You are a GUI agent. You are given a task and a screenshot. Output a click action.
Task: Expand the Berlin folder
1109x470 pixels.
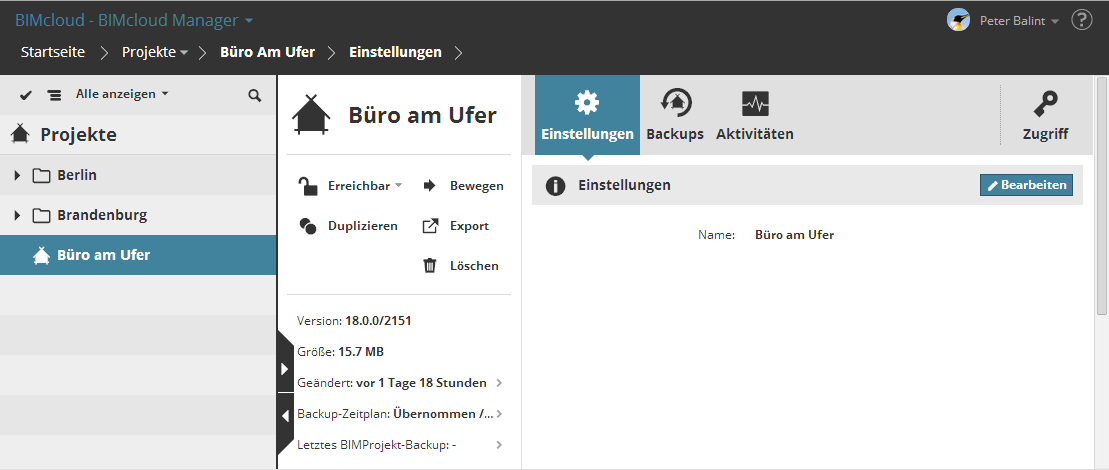pos(17,176)
